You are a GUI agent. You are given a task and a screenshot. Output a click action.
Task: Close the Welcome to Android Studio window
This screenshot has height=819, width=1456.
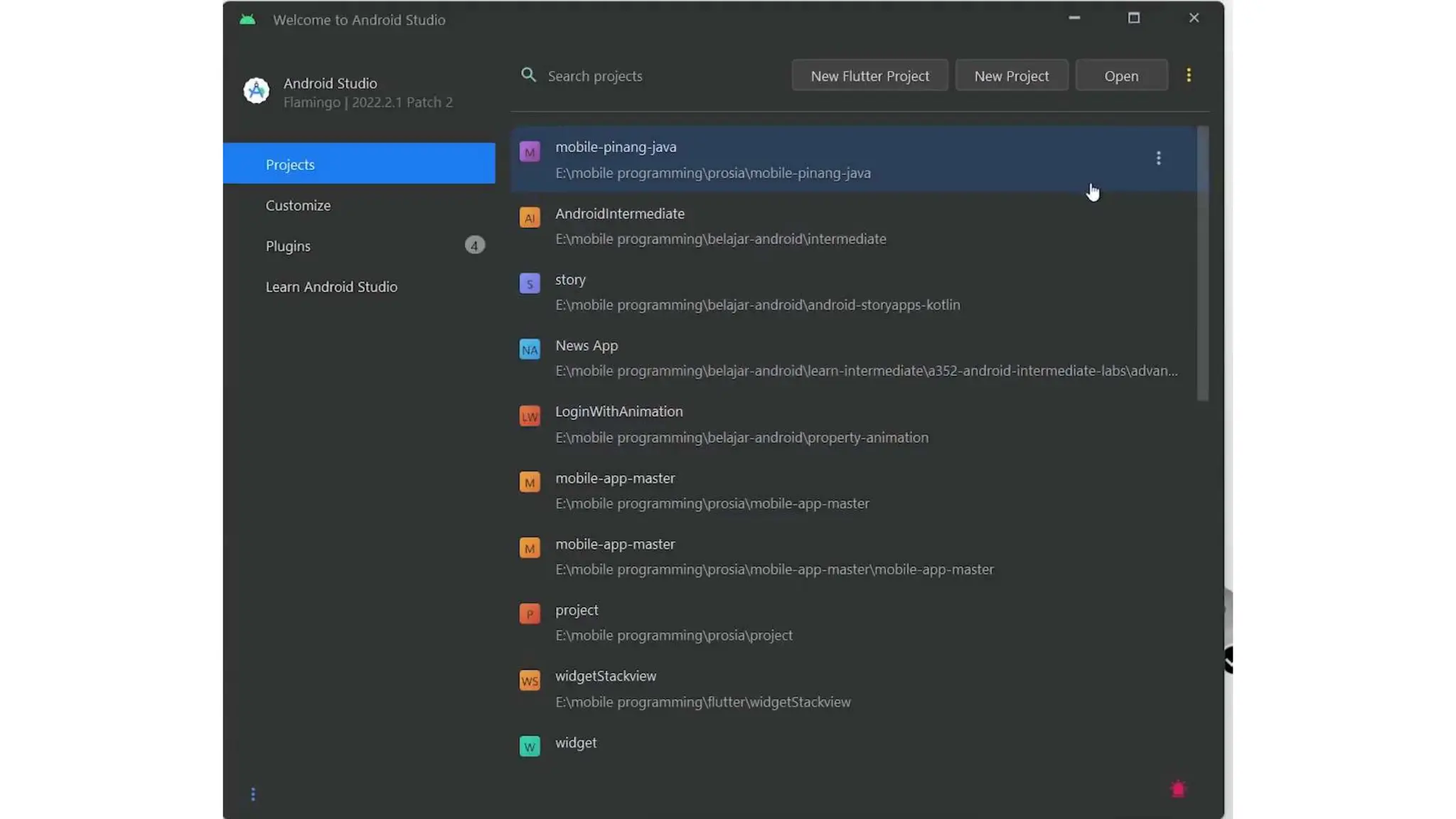coord(1194,18)
